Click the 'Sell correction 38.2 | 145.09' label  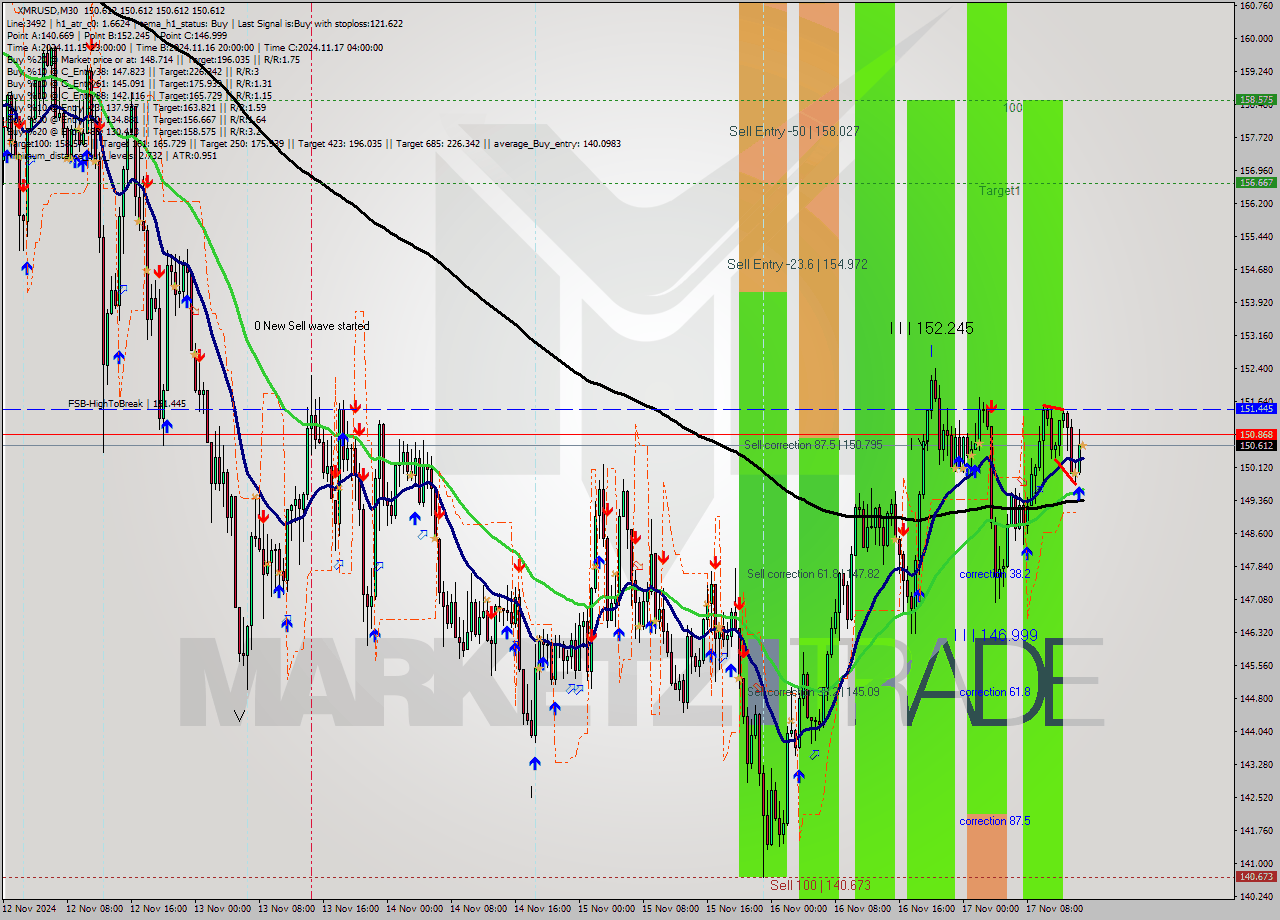pyautogui.click(x=813, y=692)
